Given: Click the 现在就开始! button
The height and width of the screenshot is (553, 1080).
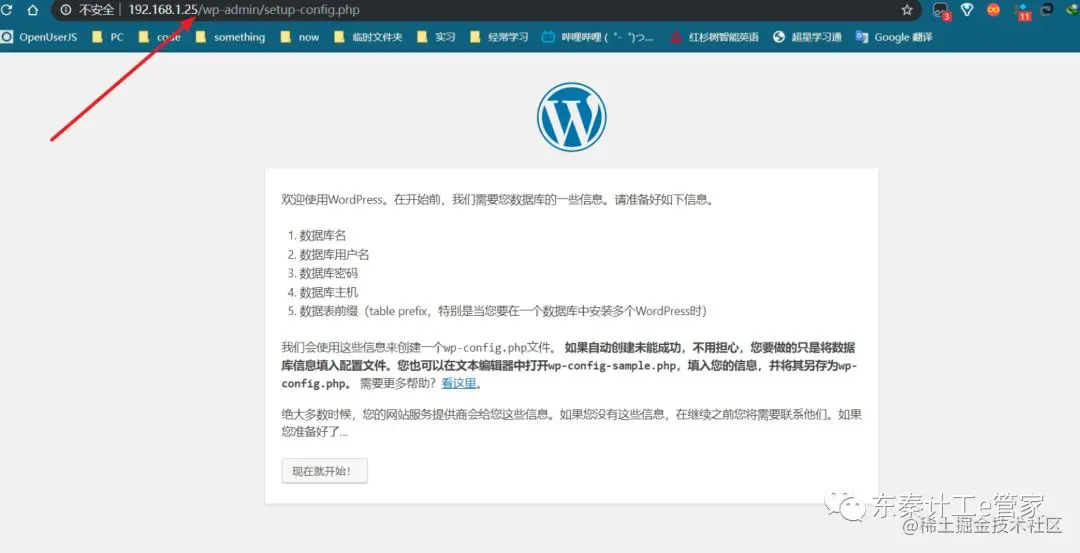Looking at the screenshot, I should (x=324, y=471).
